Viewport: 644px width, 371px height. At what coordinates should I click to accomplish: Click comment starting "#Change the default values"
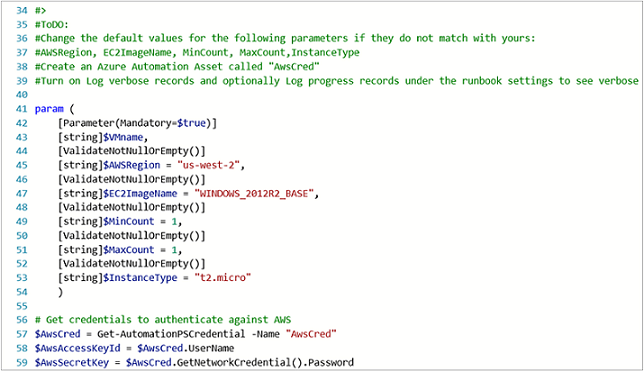tap(285, 39)
